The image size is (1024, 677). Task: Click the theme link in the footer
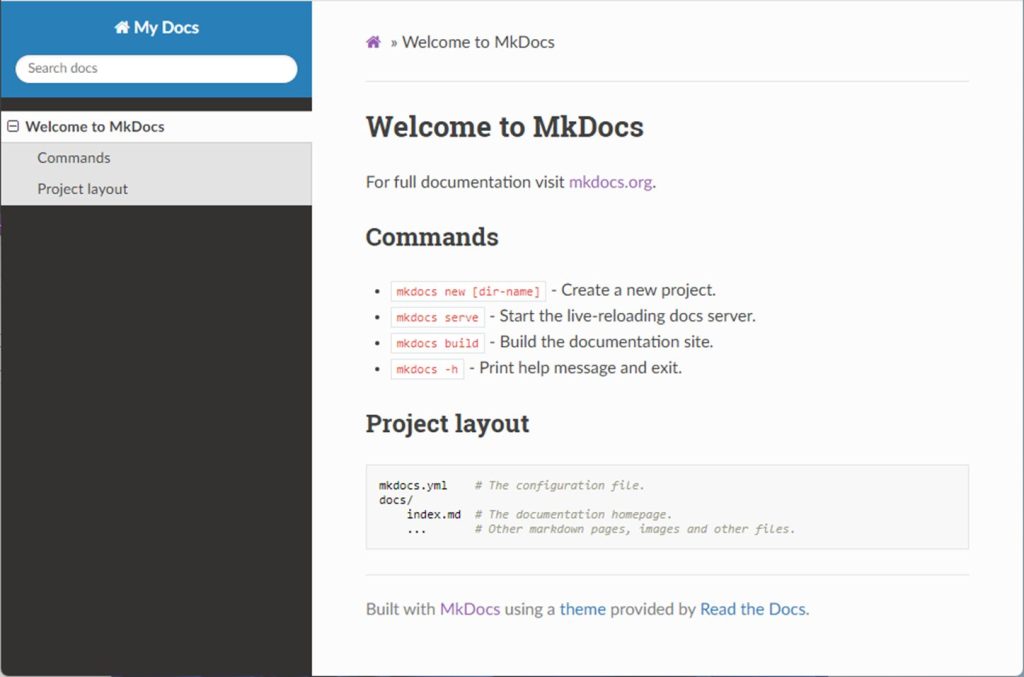pos(582,609)
